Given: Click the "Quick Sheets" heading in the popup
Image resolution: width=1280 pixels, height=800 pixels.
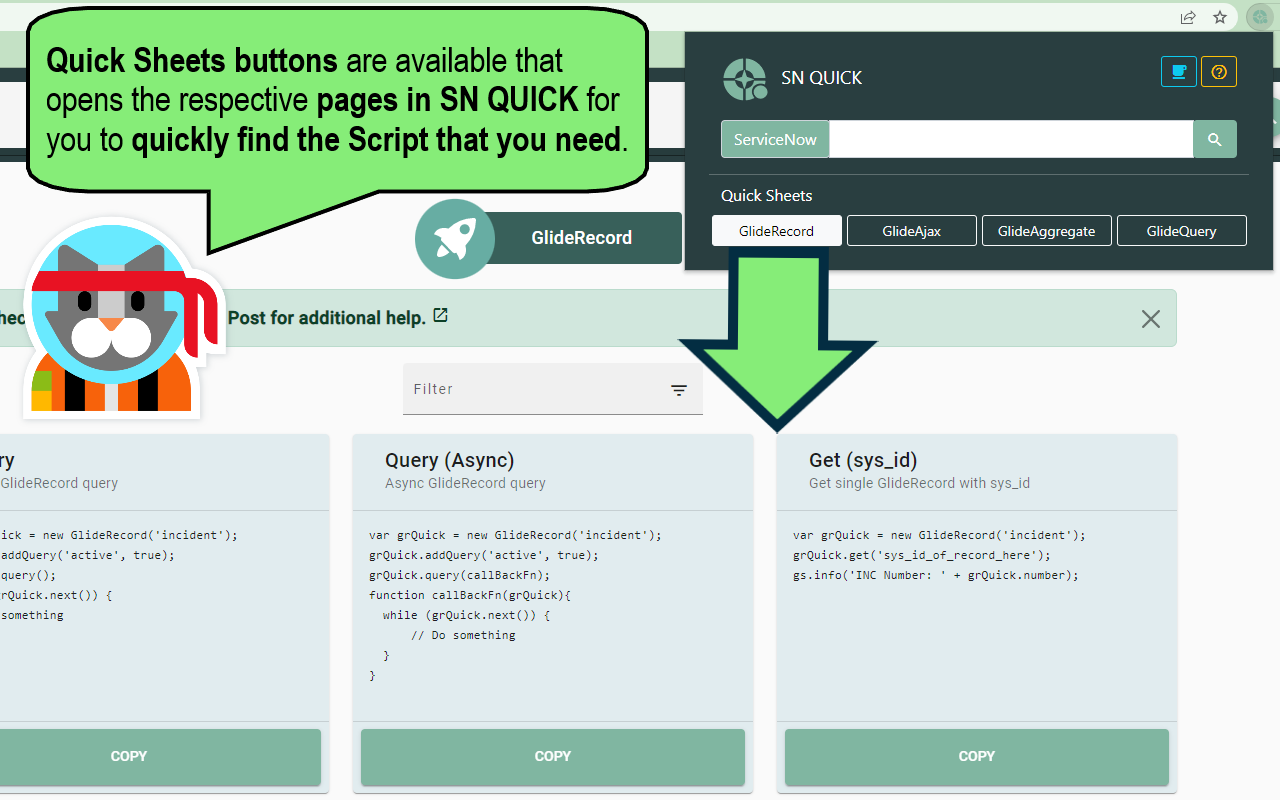Looking at the screenshot, I should click(767, 196).
